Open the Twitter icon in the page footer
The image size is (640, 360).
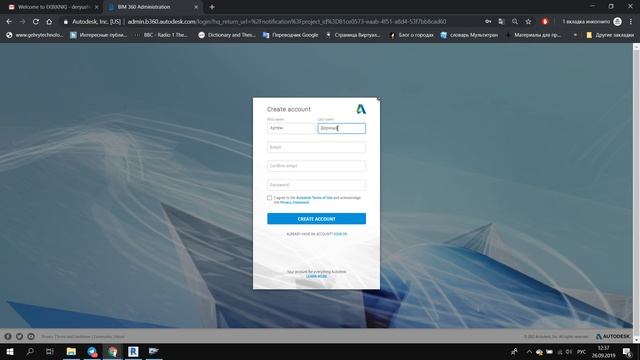[x=19, y=336]
